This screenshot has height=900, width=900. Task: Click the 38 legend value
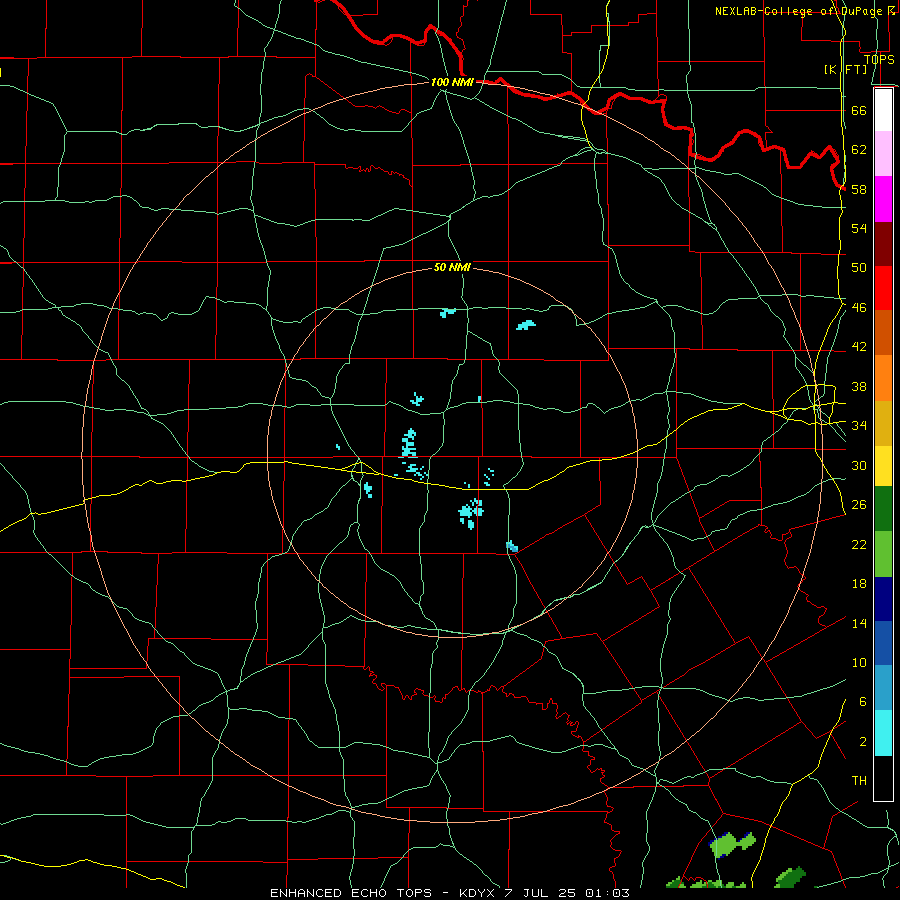pyautogui.click(x=859, y=386)
